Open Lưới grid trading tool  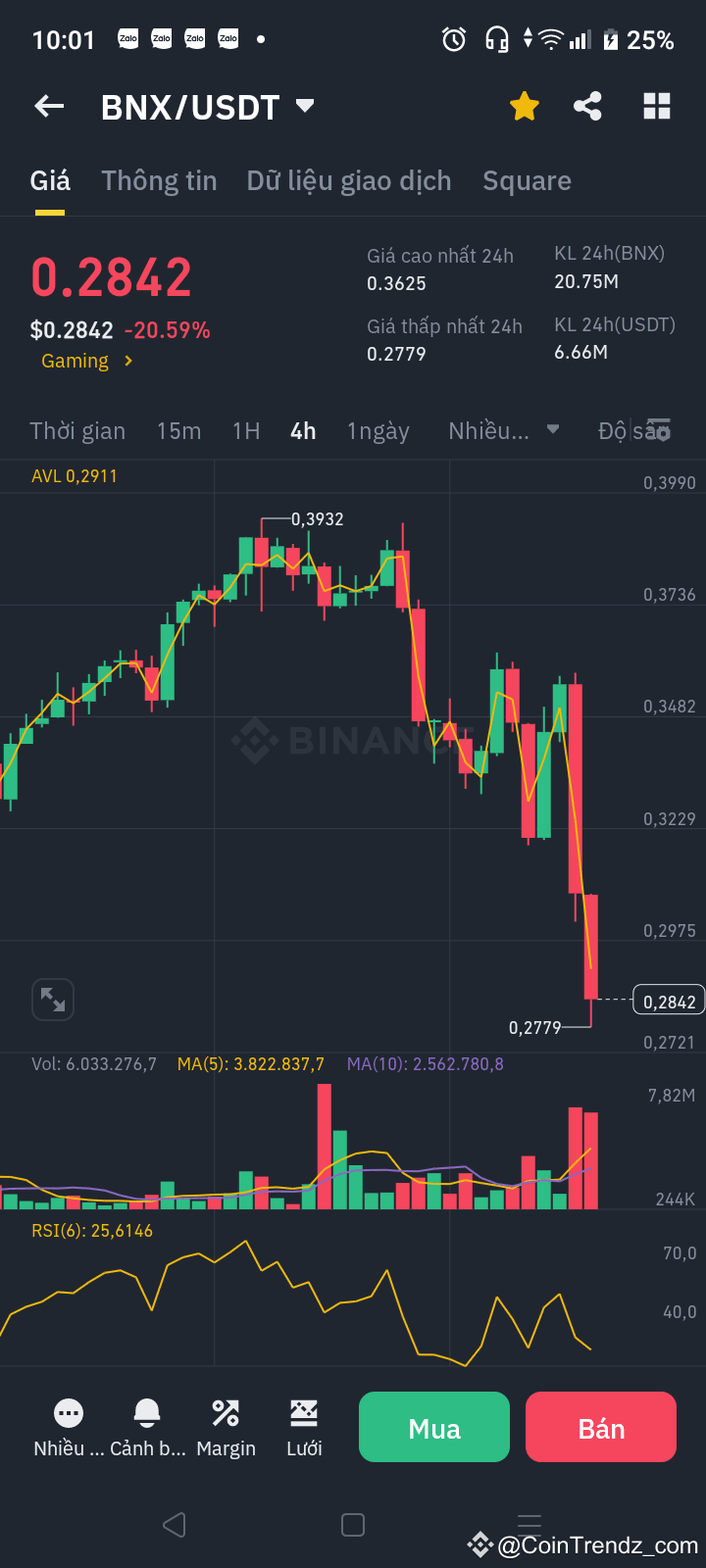[304, 1426]
